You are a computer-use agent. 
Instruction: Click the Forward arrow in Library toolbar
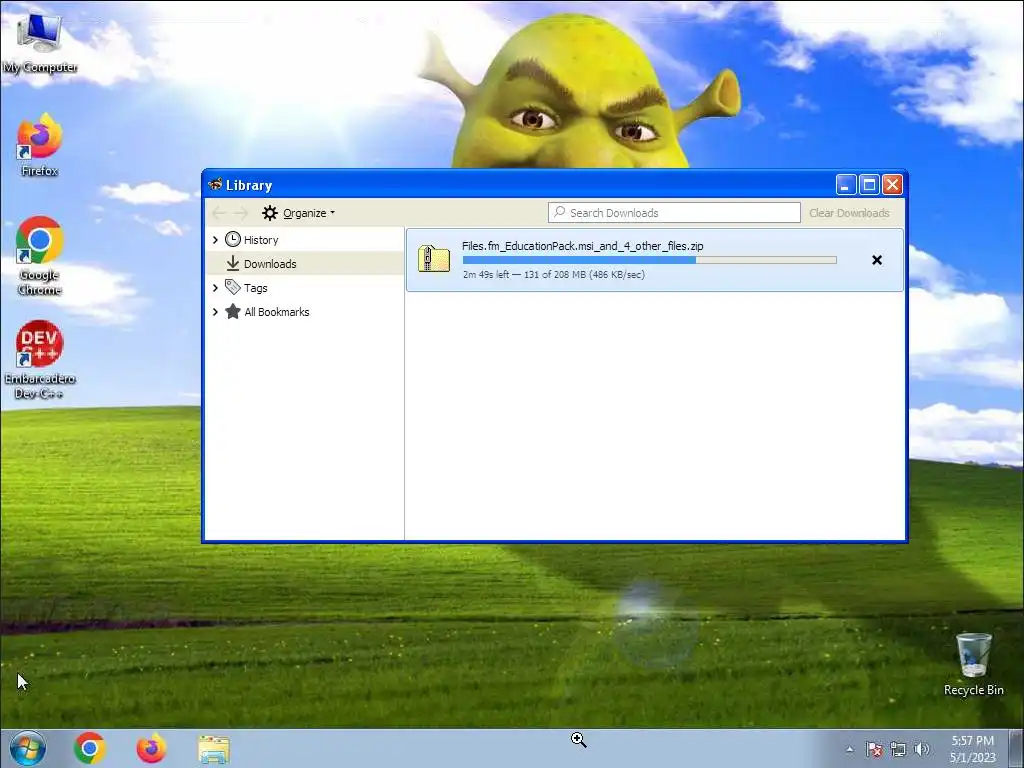[241, 213]
